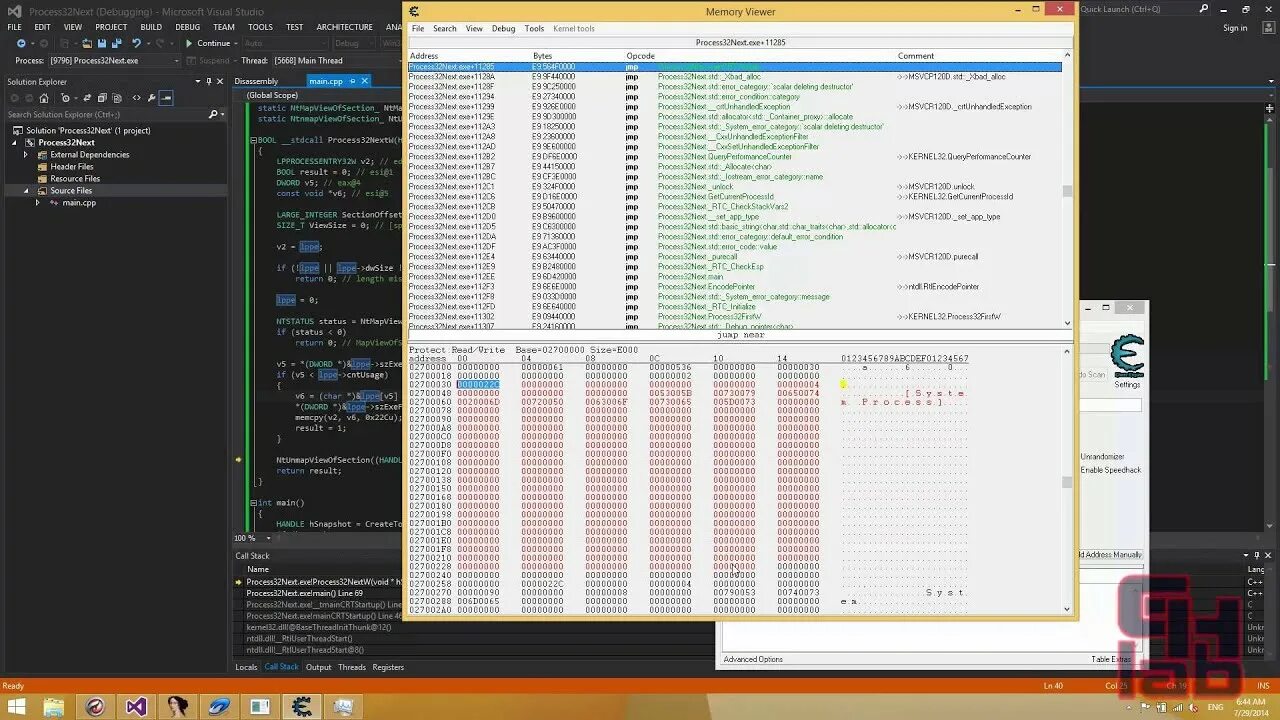The image size is (1280, 720).
Task: Collapse the Process32Next project node
Action: [x=13, y=142]
